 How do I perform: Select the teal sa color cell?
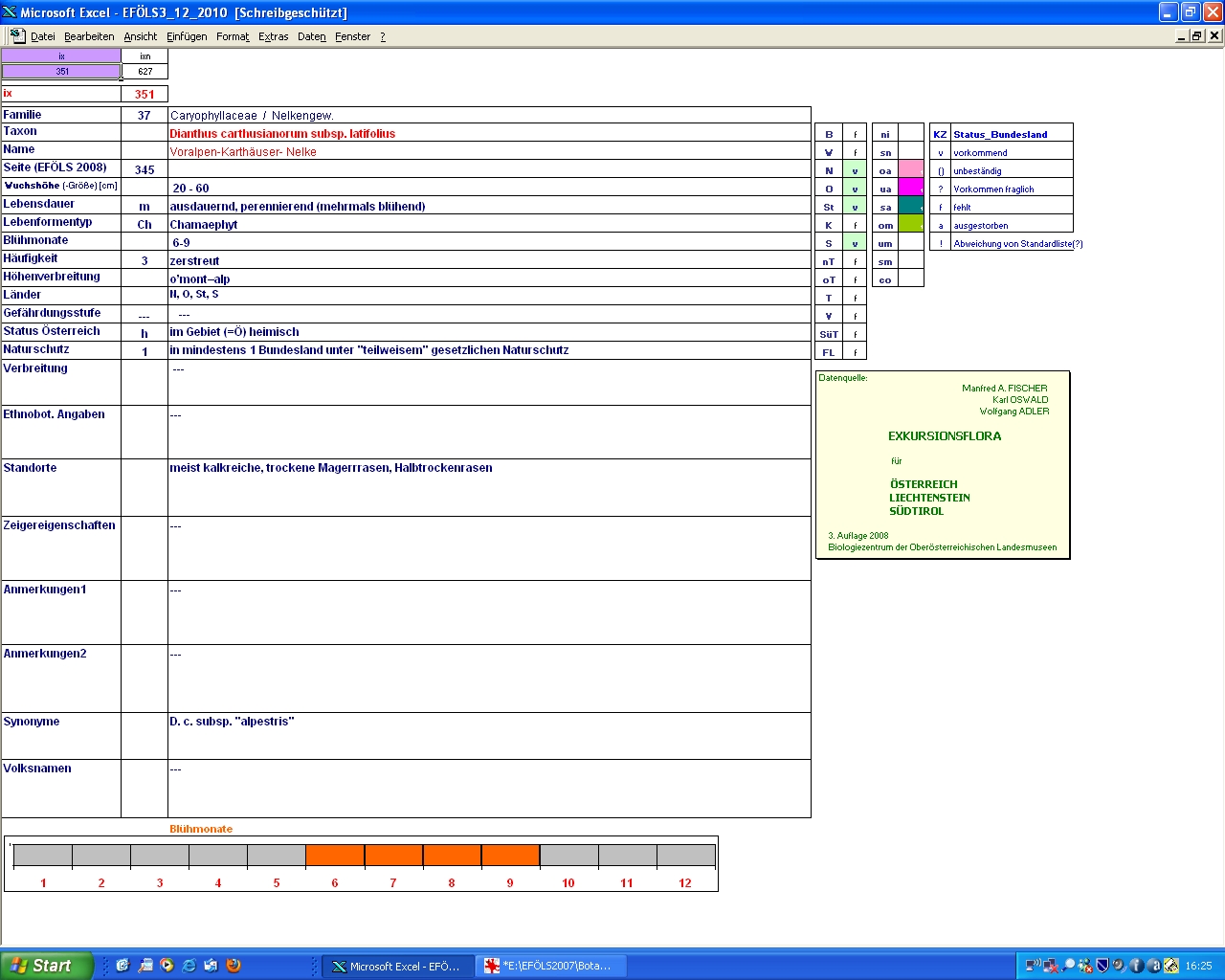(911, 206)
